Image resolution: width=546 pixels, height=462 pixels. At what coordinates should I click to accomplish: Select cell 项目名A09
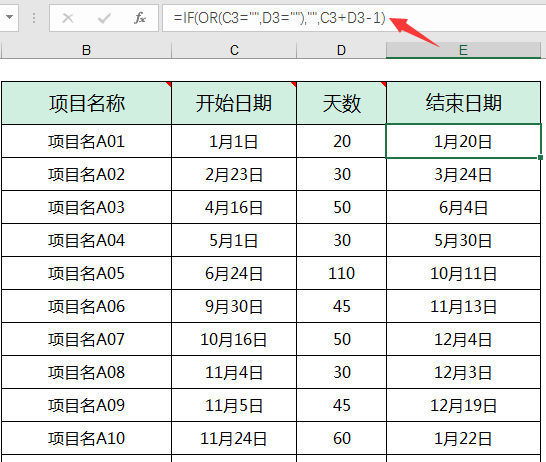86,405
